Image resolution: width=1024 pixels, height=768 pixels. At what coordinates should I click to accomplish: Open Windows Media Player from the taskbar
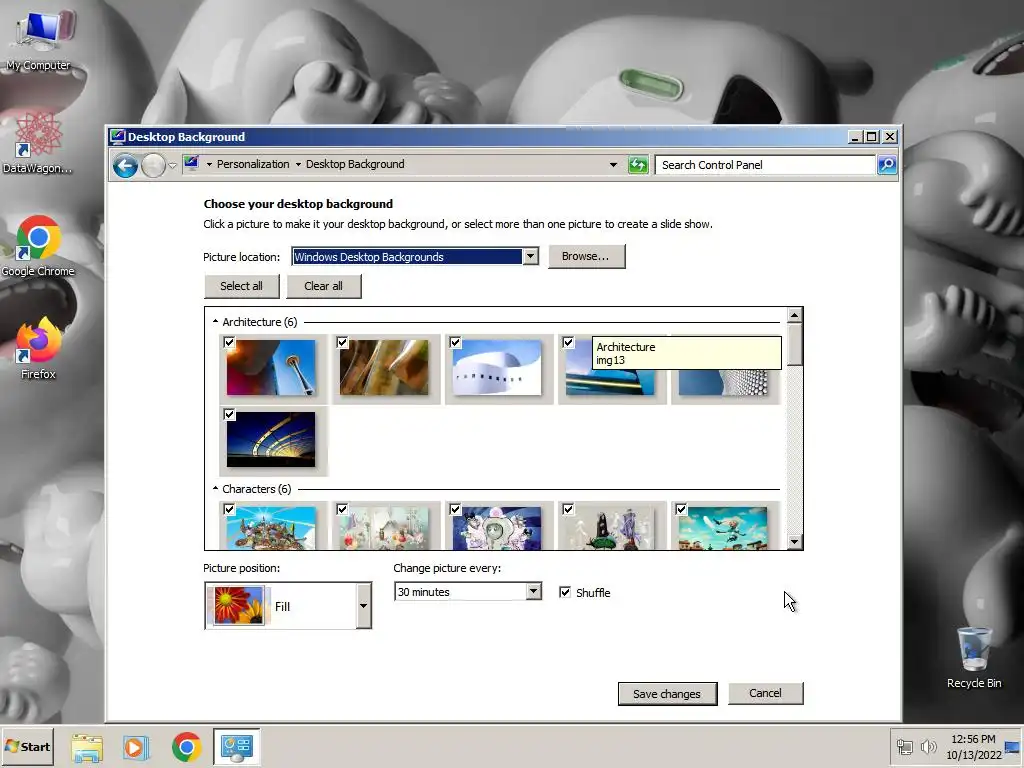click(136, 747)
